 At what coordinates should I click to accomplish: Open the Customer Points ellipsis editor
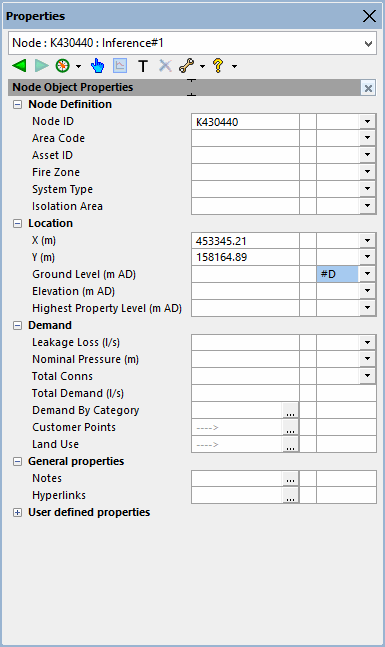pos(291,427)
